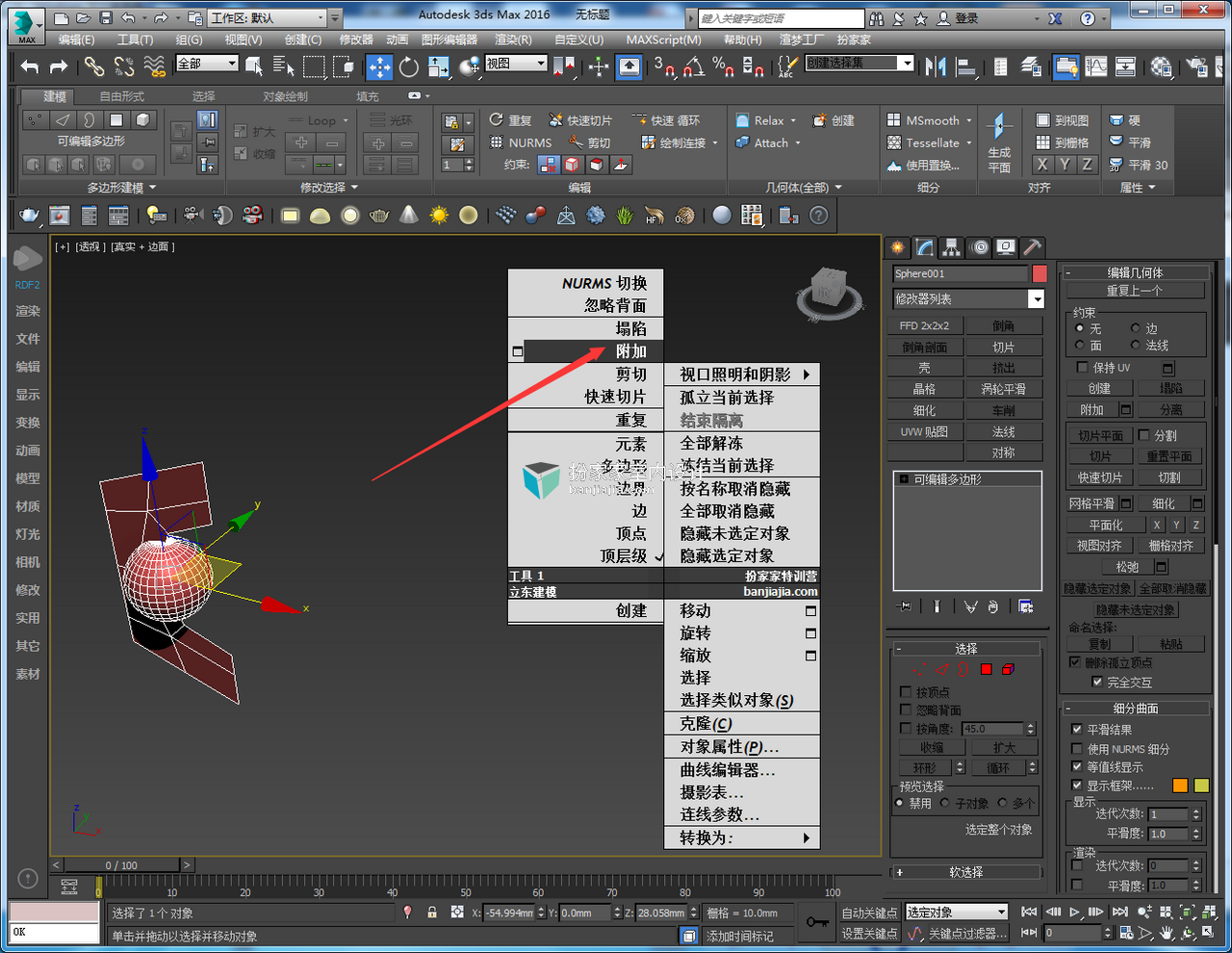The image size is (1232, 953).
Task: Toggle the ribbon with the highlighted toolbar icon
Action: point(1066,66)
